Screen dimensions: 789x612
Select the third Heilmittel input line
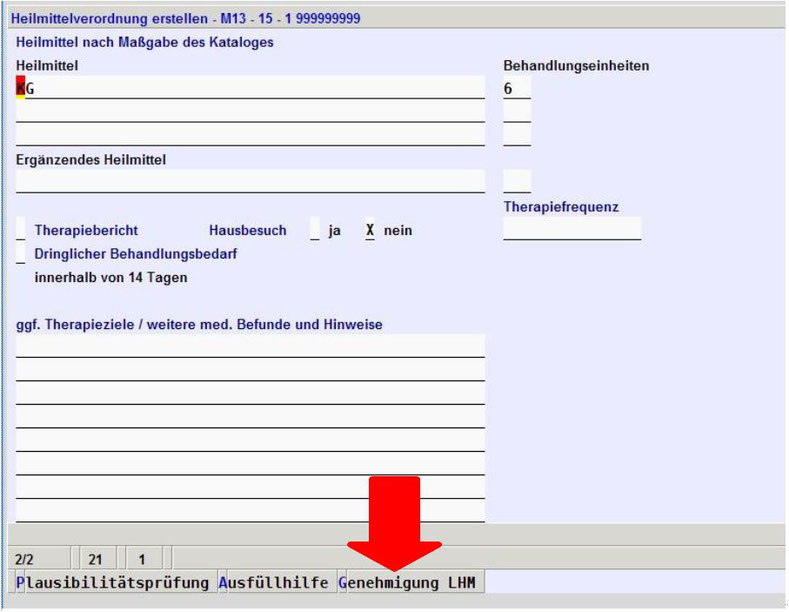[x=250, y=135]
